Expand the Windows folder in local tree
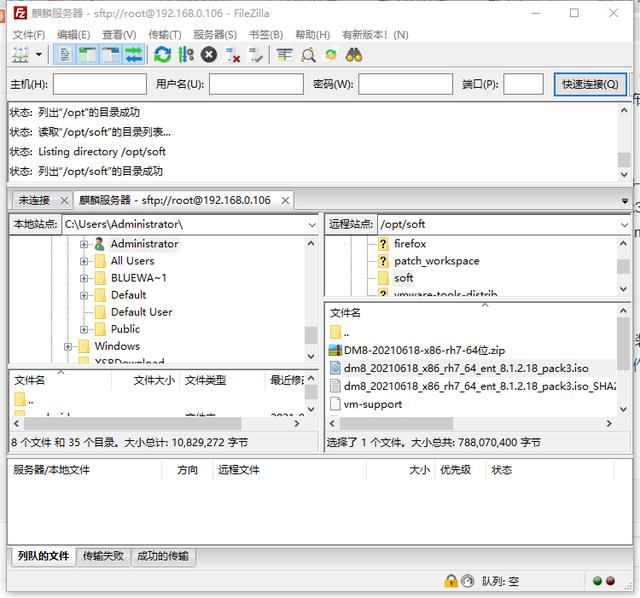 coord(68,346)
